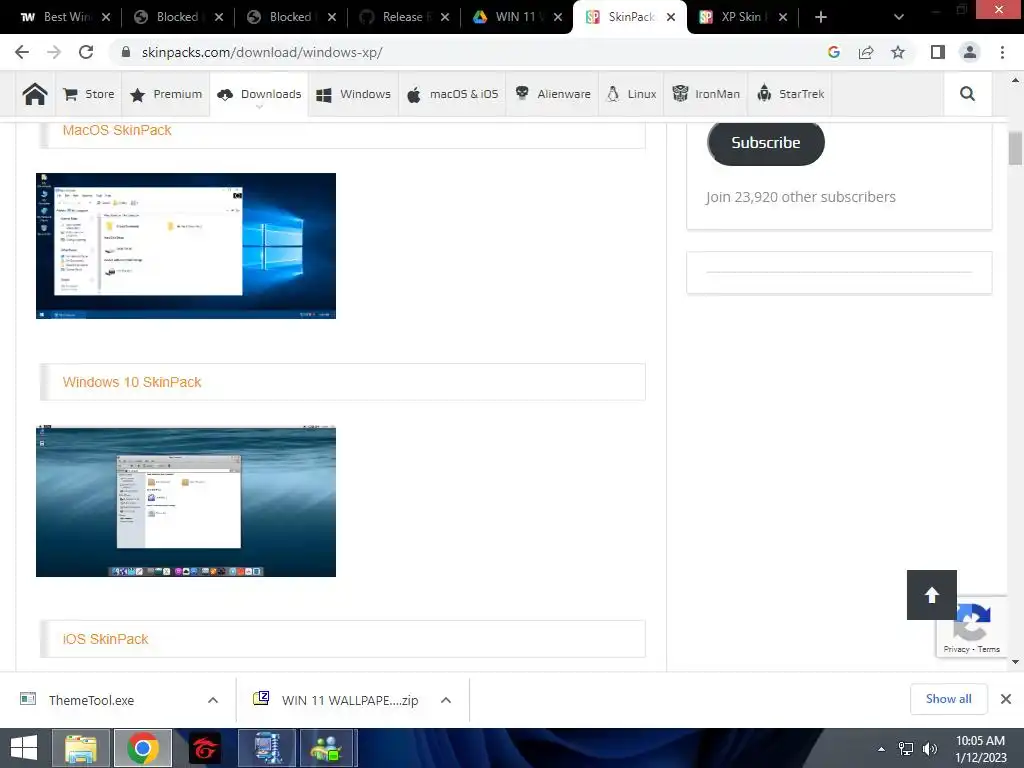This screenshot has width=1024, height=768.
Task: Click the scrollbar down arrow
Action: pyautogui.click(x=1015, y=662)
